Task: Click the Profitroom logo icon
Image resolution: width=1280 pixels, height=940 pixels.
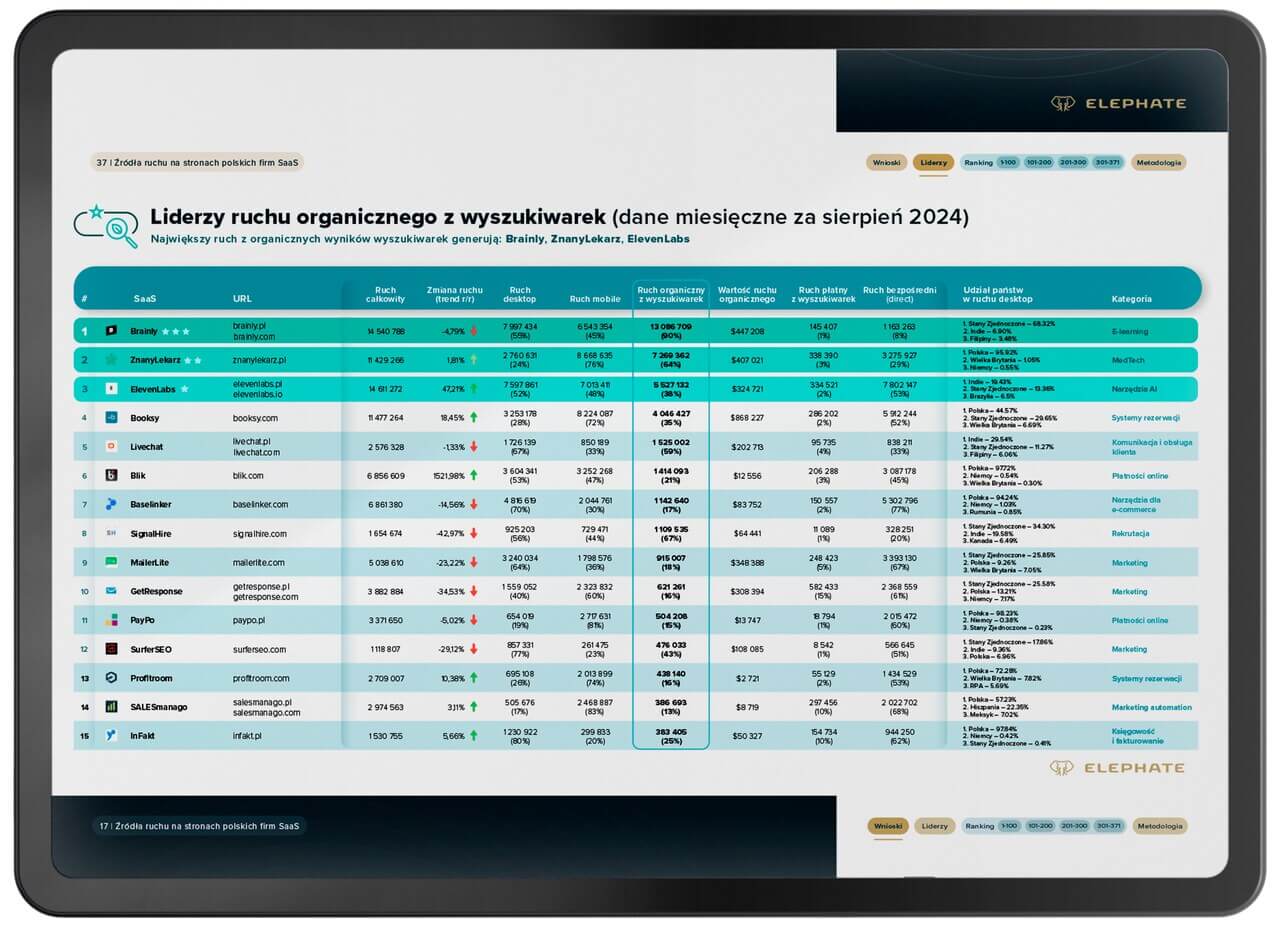Action: point(112,678)
